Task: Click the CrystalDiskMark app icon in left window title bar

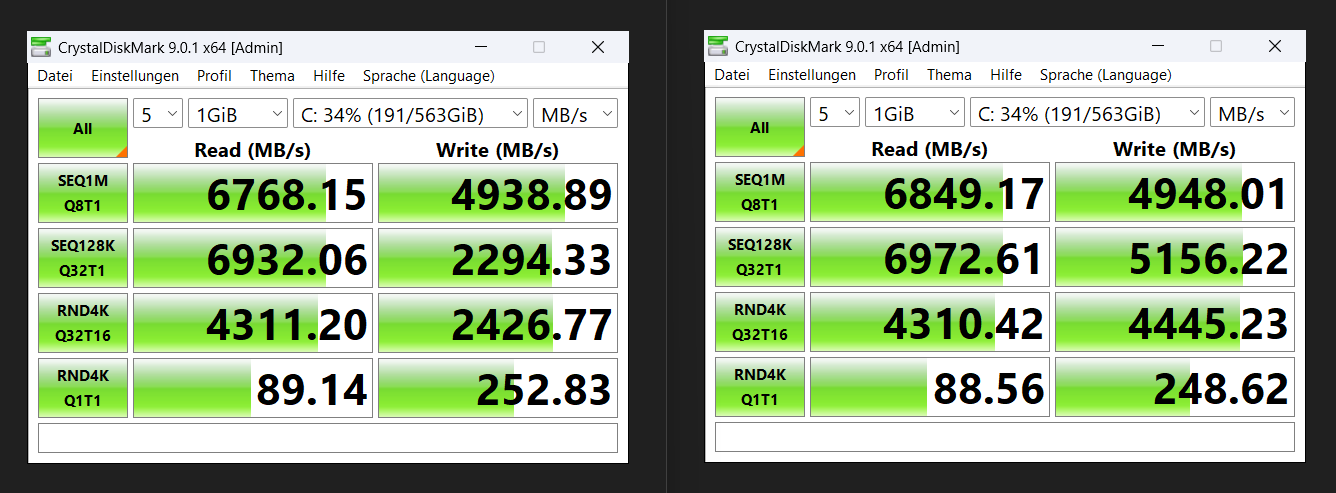Action: coord(41,47)
